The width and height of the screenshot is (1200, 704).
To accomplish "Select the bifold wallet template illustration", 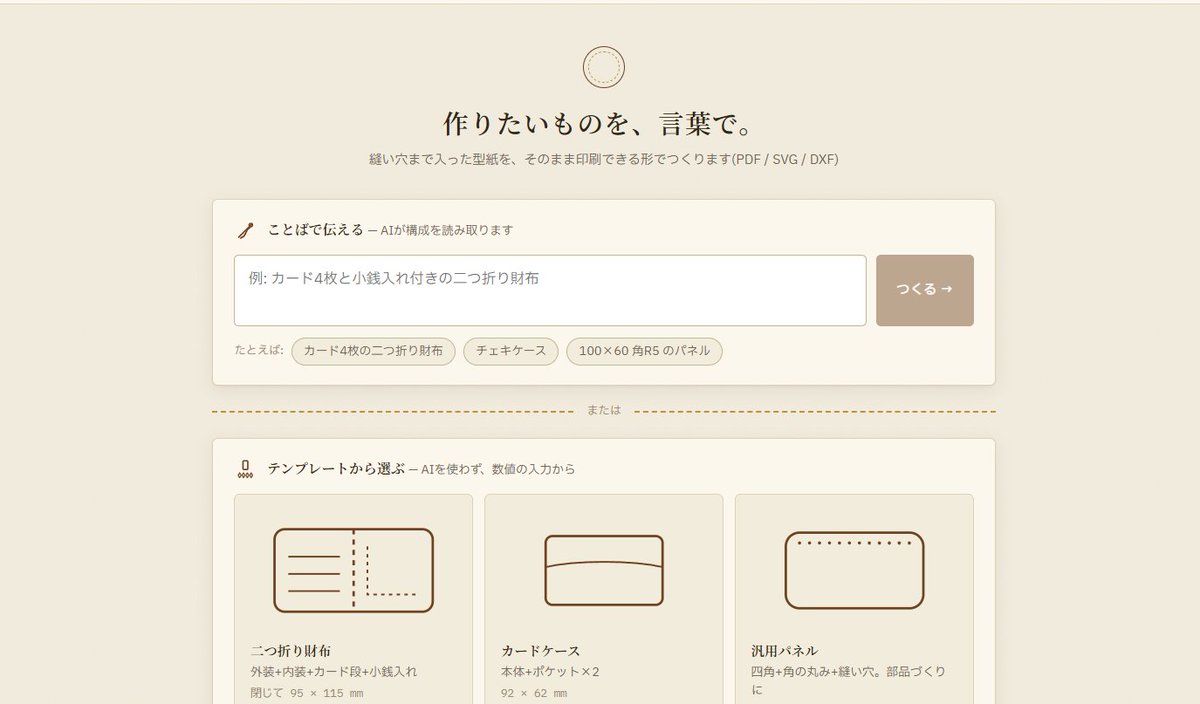I will (353, 570).
